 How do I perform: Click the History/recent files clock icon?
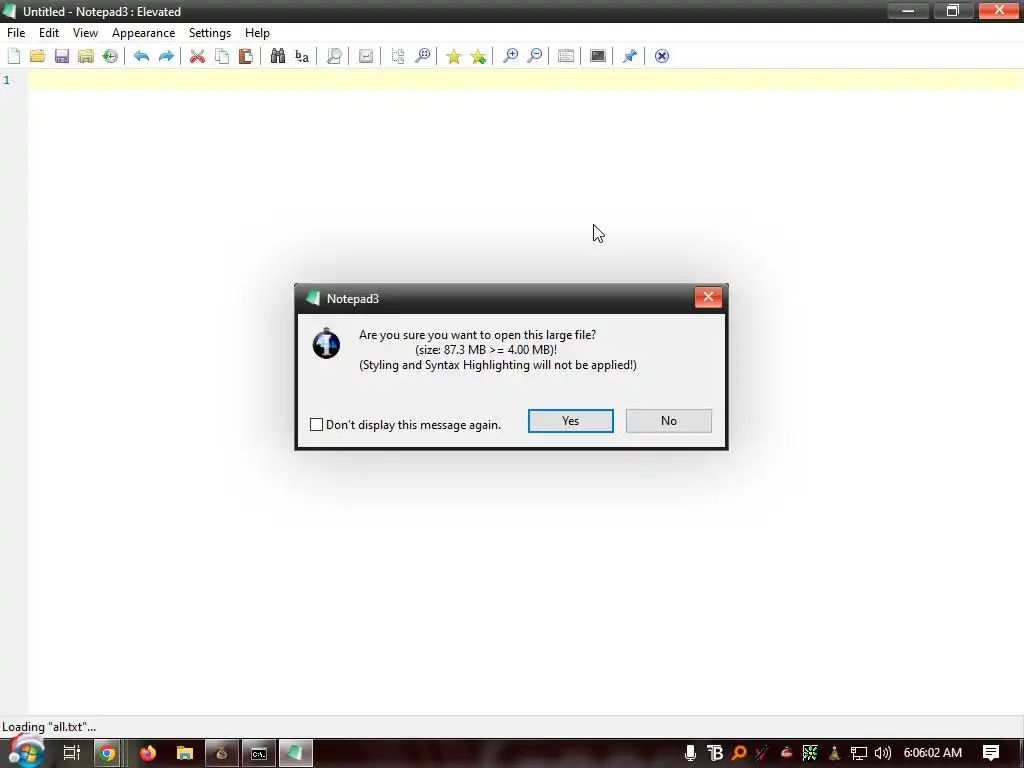(110, 56)
